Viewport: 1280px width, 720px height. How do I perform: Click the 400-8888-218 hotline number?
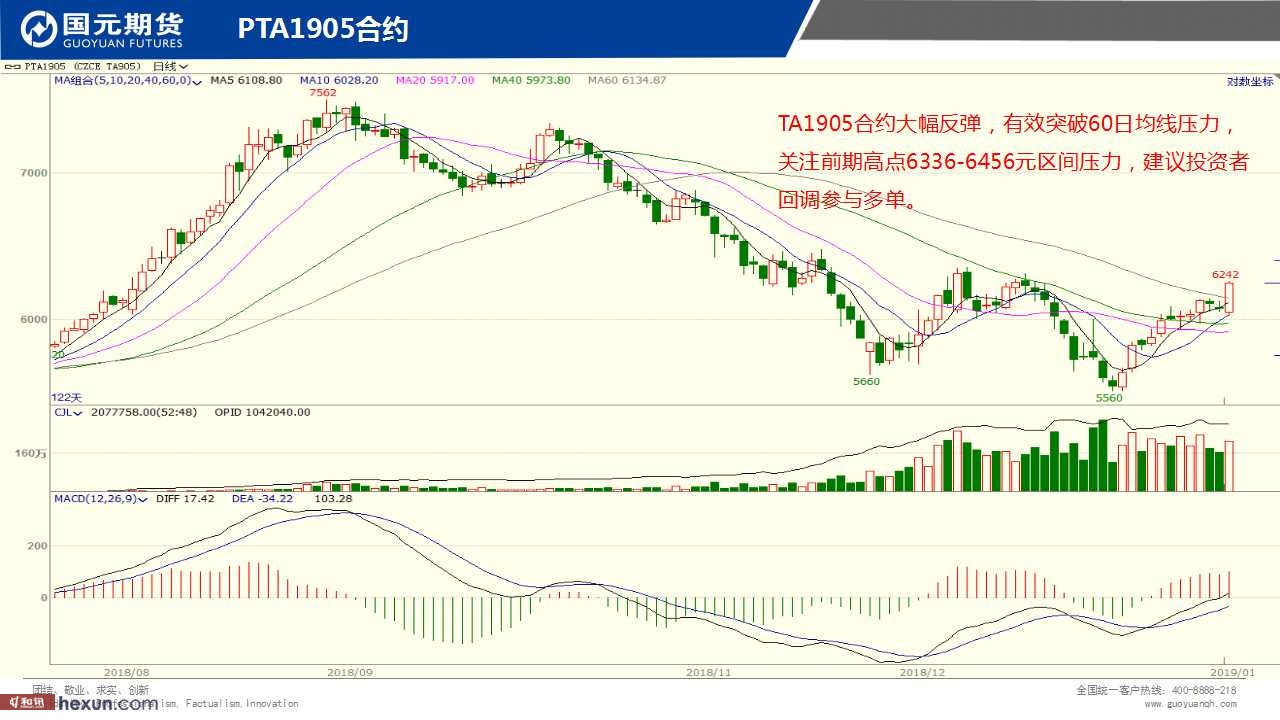pyautogui.click(x=1203, y=690)
